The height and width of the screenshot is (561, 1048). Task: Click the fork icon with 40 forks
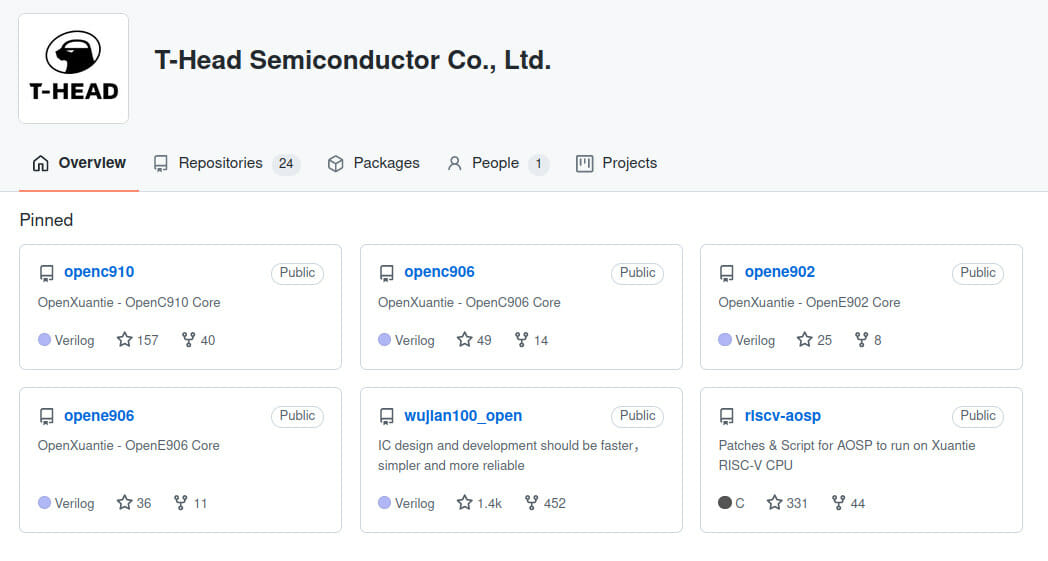[x=188, y=340]
